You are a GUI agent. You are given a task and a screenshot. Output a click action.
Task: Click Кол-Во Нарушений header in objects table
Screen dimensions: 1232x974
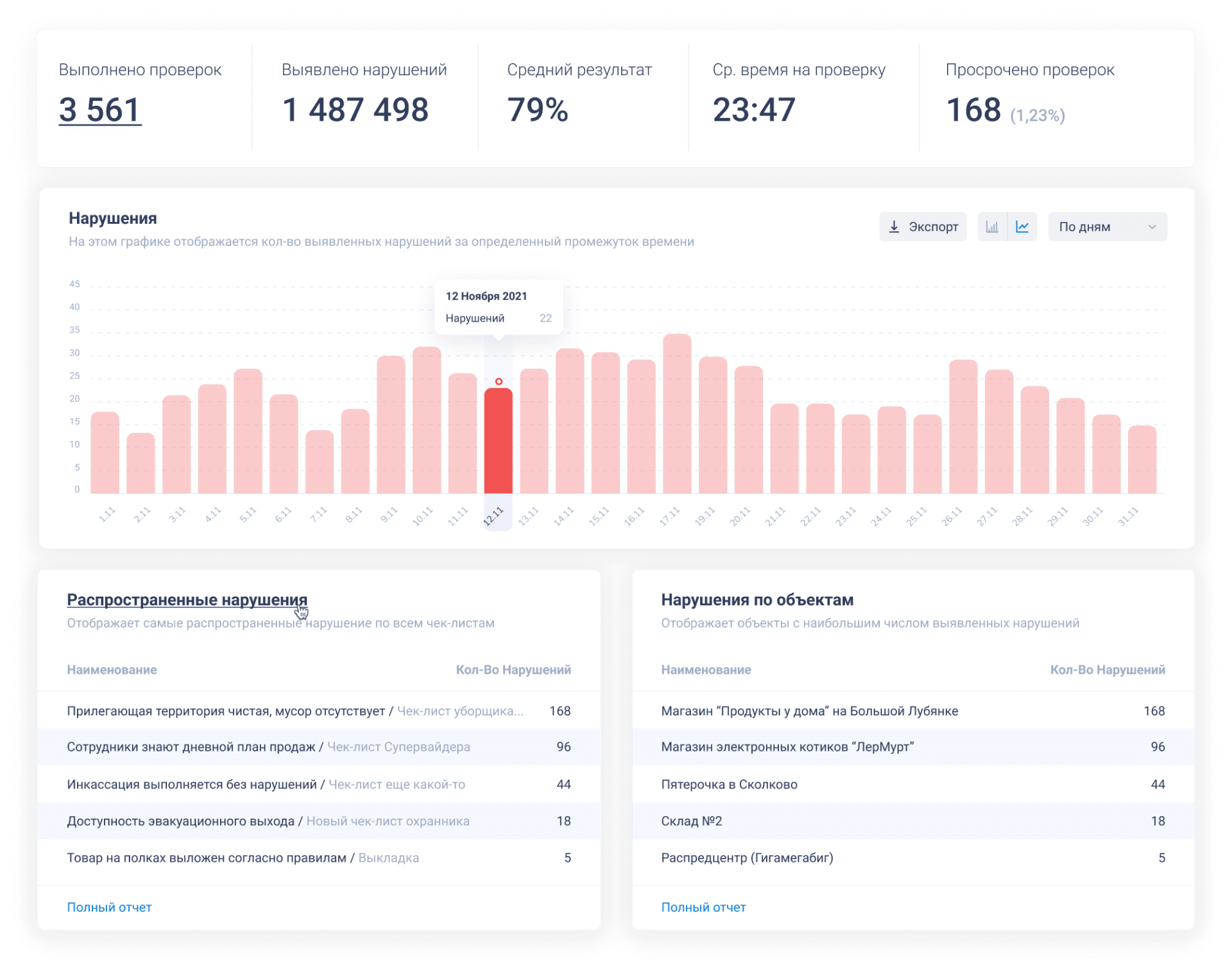click(1107, 670)
